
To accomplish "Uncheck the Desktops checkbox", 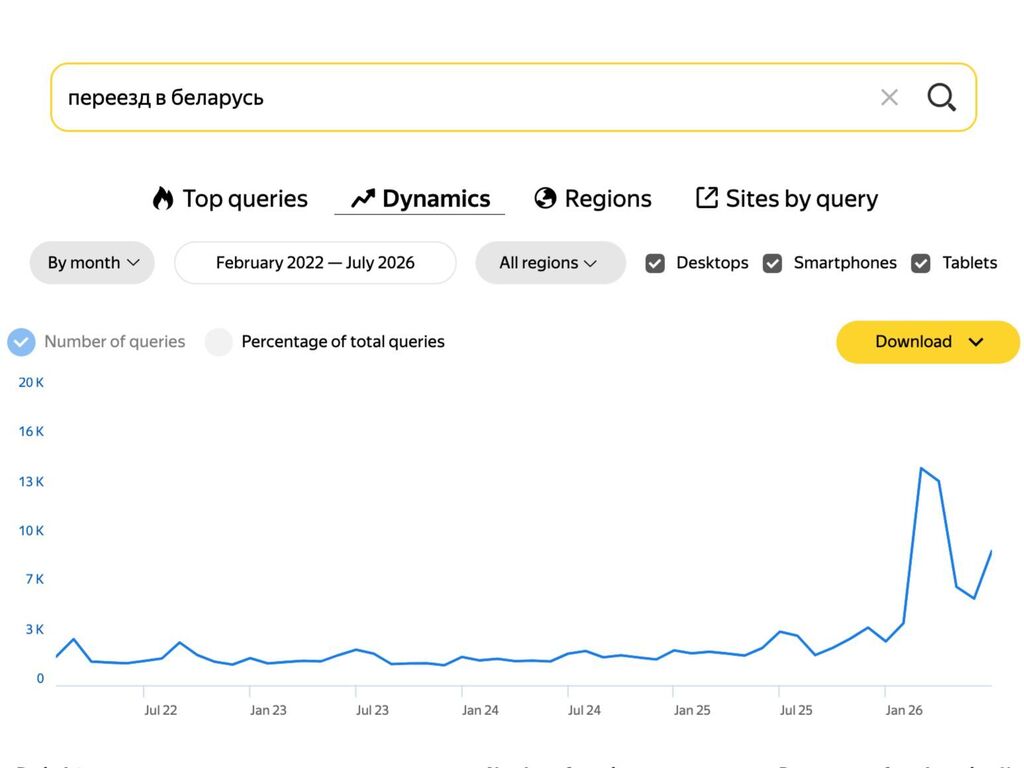I will coord(655,263).
